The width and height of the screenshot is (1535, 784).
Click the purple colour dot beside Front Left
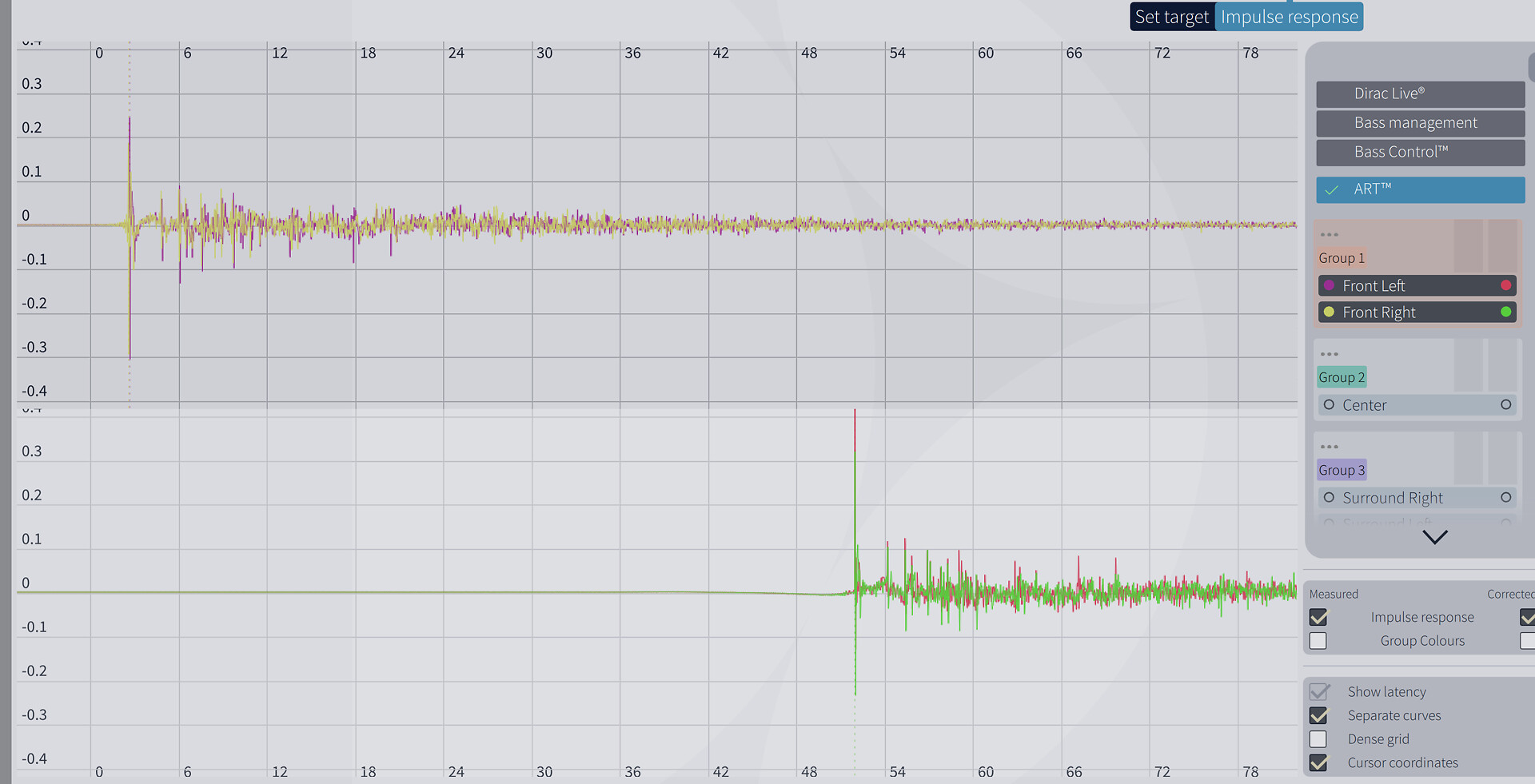(x=1329, y=285)
